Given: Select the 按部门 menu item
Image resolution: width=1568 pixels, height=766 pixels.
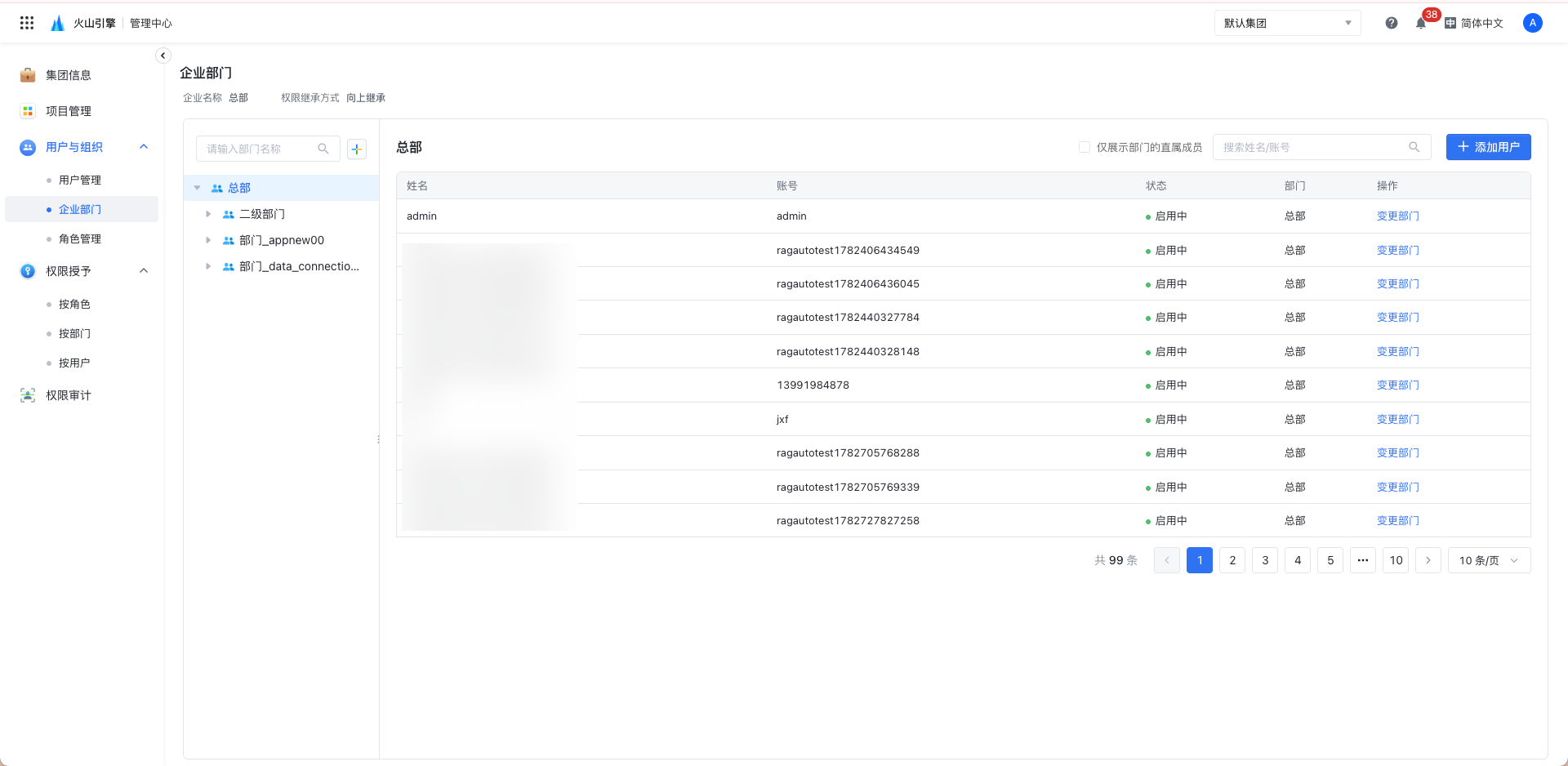Looking at the screenshot, I should (x=75, y=333).
